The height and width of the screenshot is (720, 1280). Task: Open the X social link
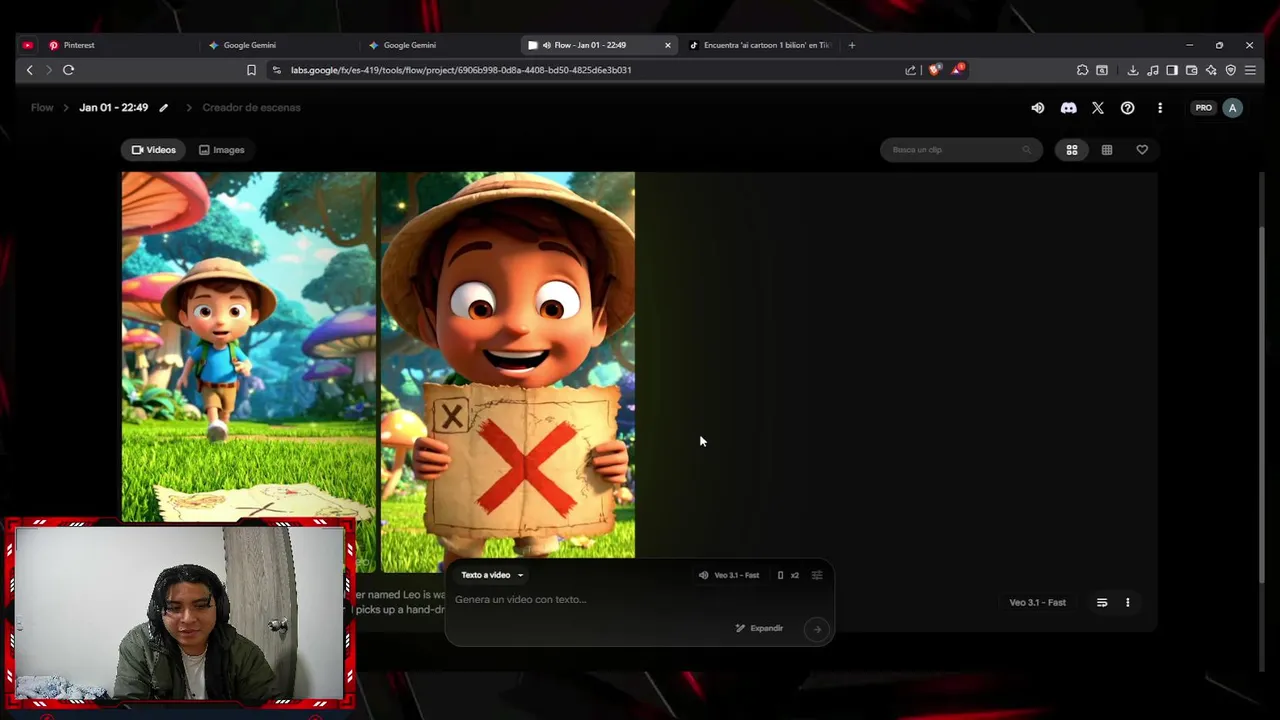pos(1098,108)
